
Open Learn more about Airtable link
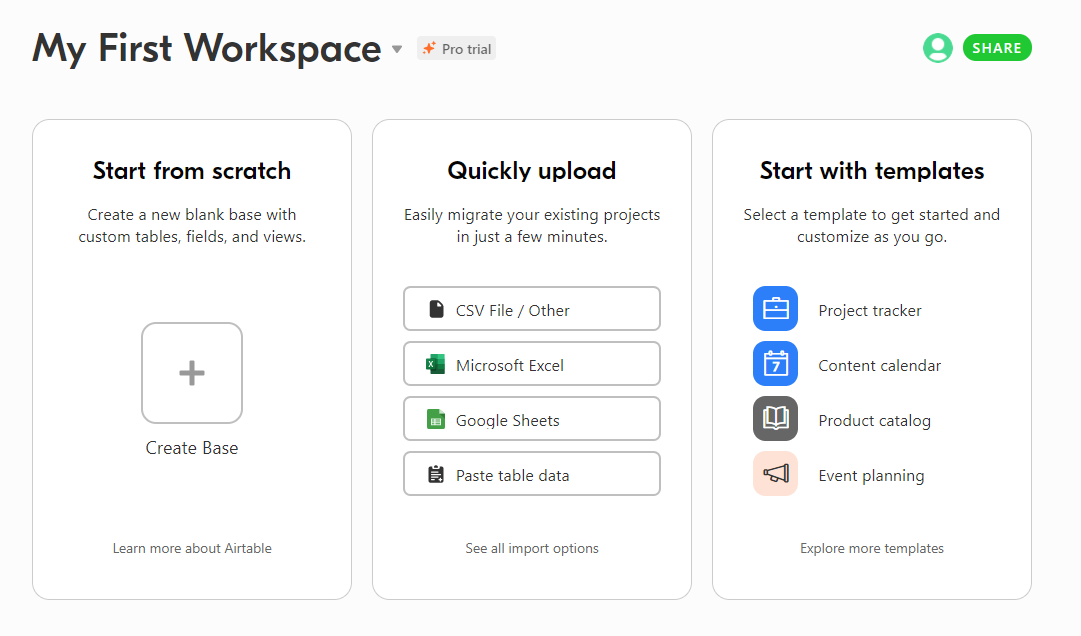(x=192, y=548)
